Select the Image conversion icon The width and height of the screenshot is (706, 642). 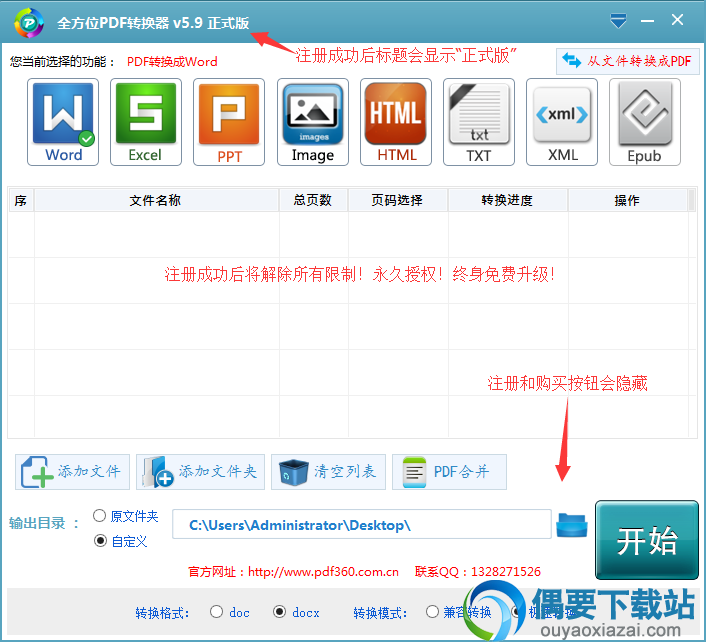tap(313, 122)
